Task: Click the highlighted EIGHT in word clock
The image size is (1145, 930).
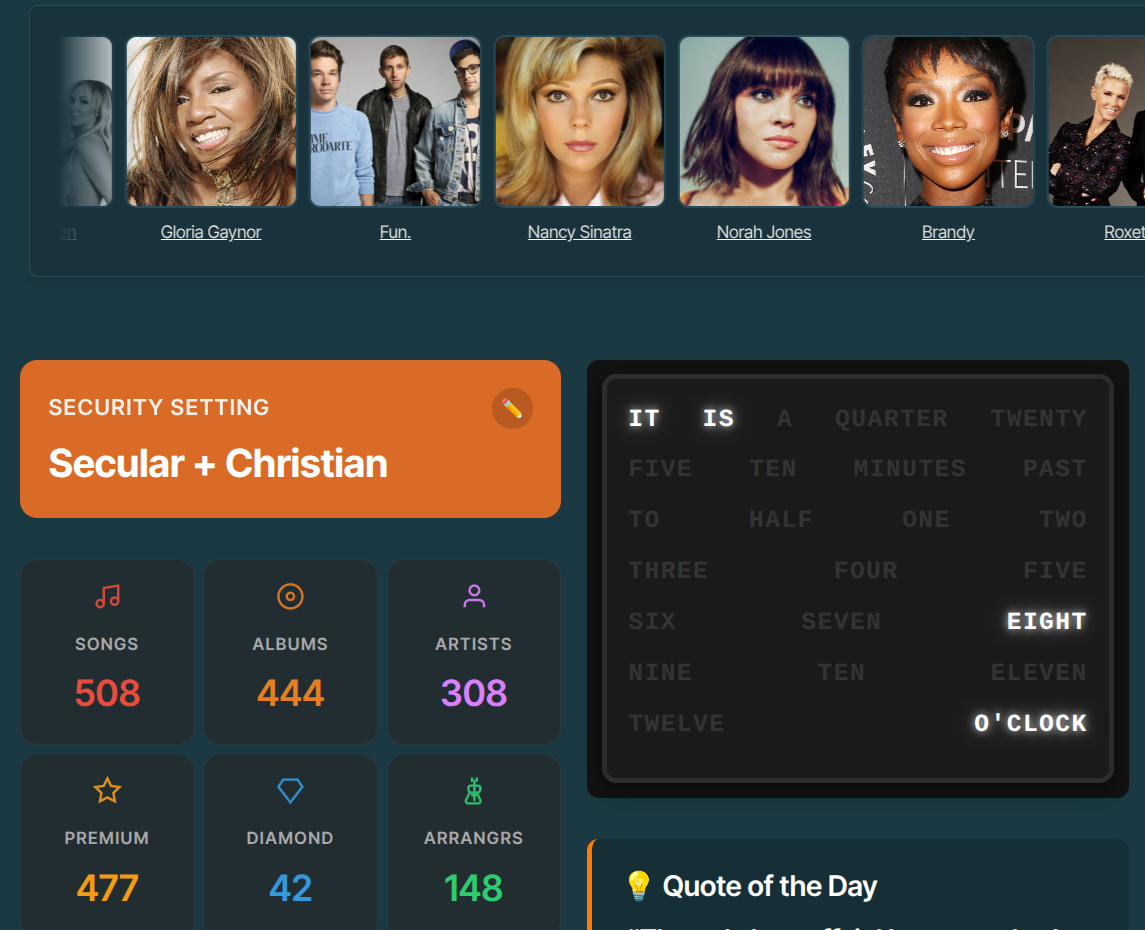Action: [1046, 621]
